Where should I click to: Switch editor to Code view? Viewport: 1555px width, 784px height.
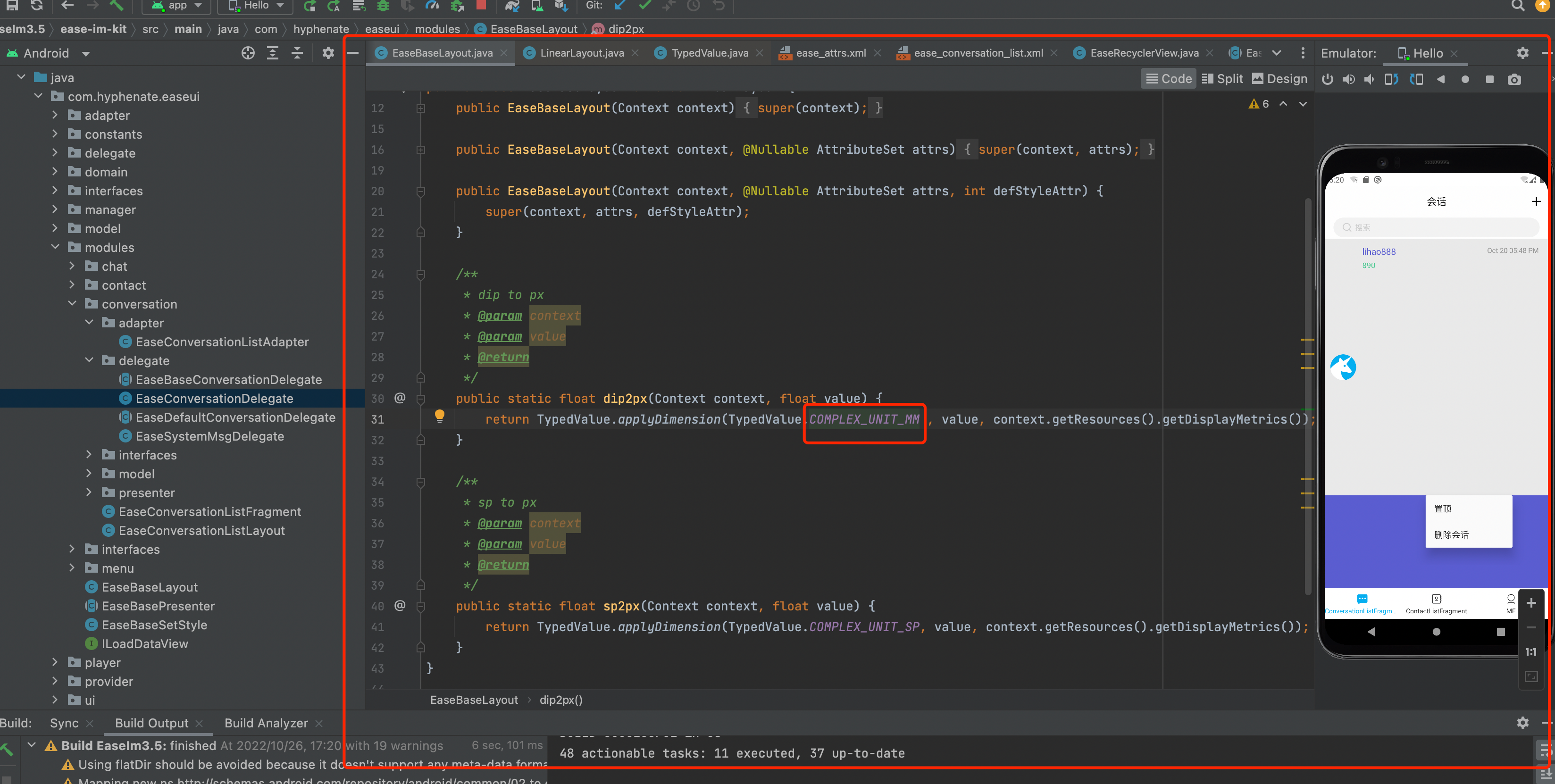1169,79
